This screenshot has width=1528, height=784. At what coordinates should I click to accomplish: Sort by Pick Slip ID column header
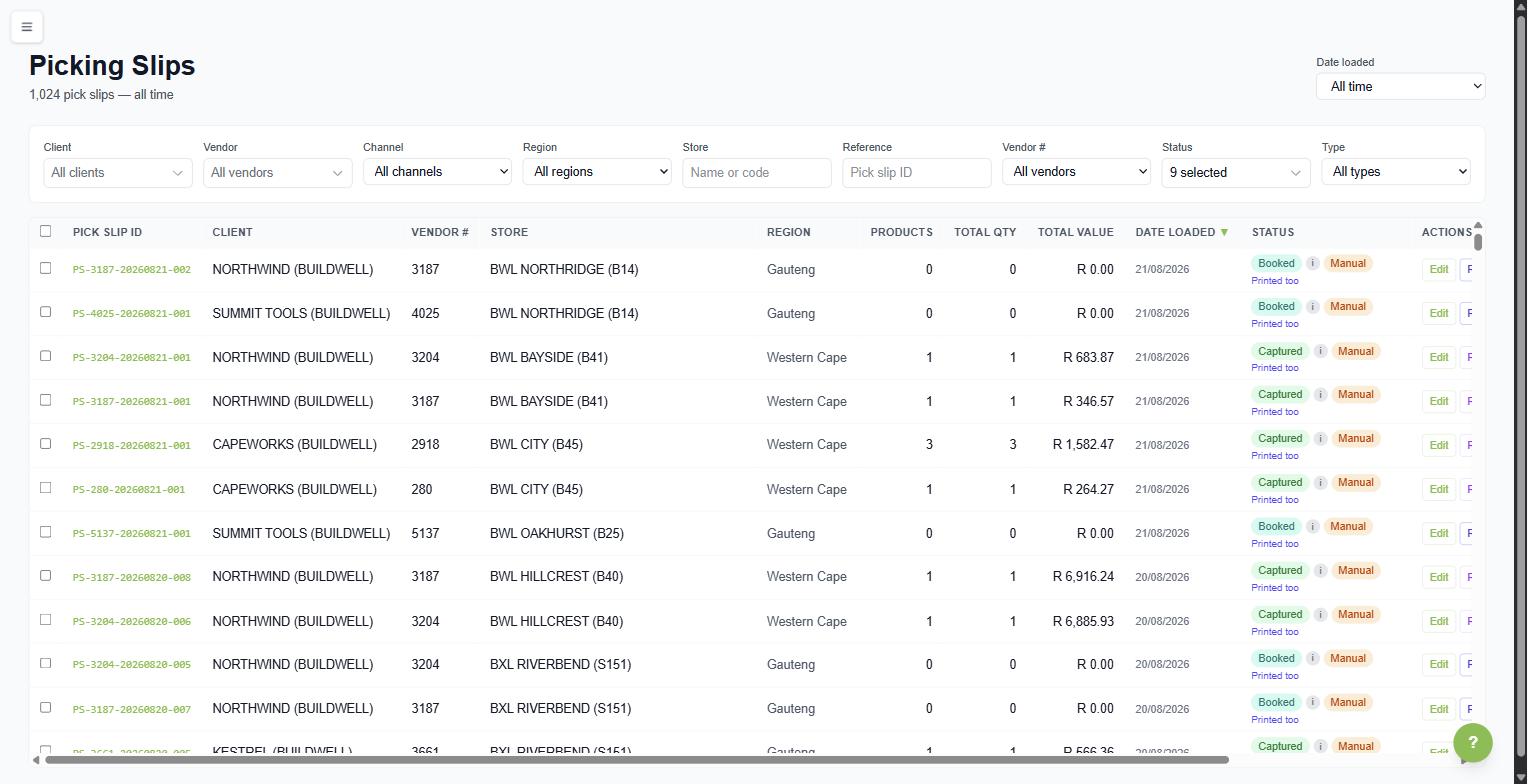(x=107, y=232)
